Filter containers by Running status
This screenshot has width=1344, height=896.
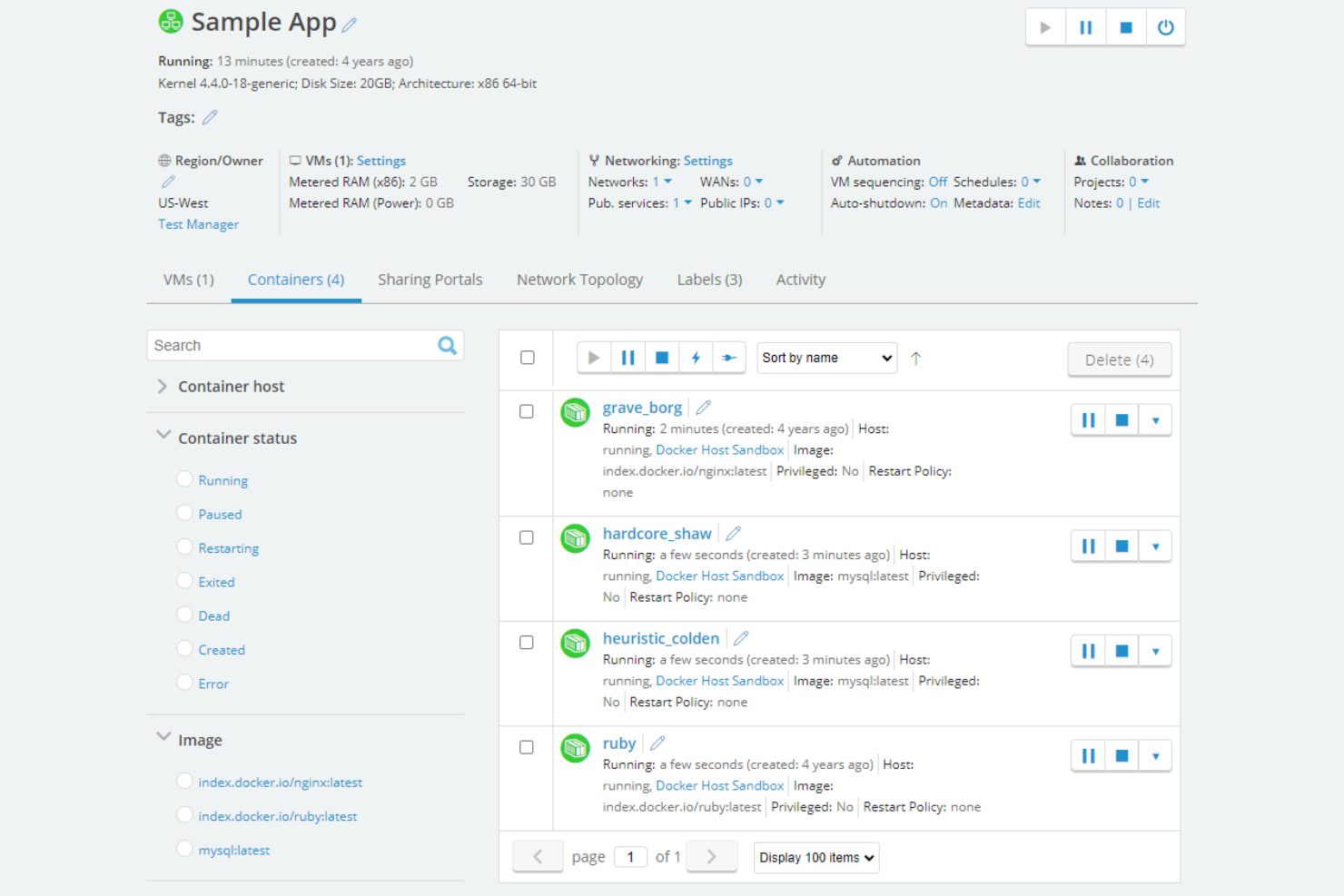point(184,478)
